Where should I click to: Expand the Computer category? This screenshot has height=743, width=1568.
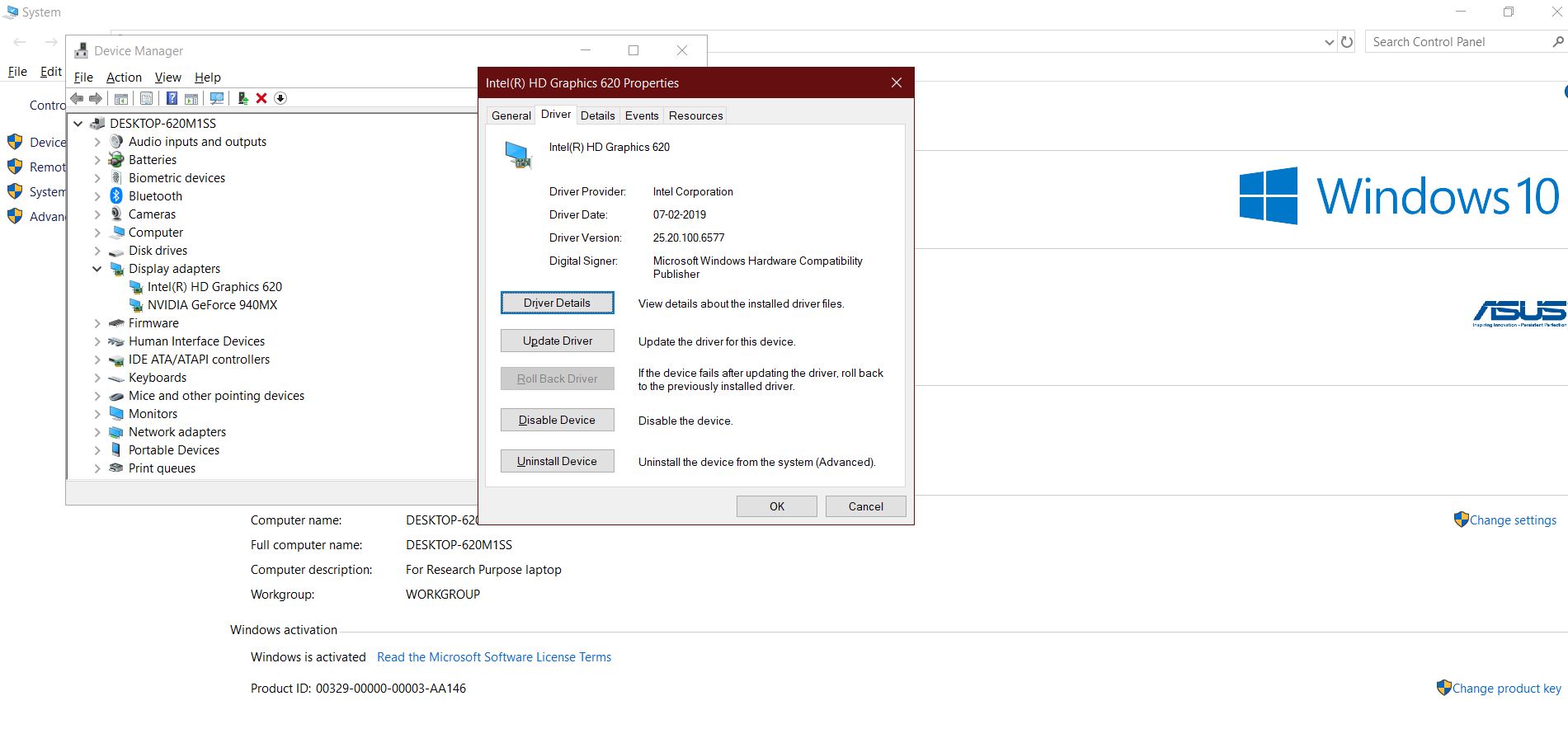pos(97,233)
